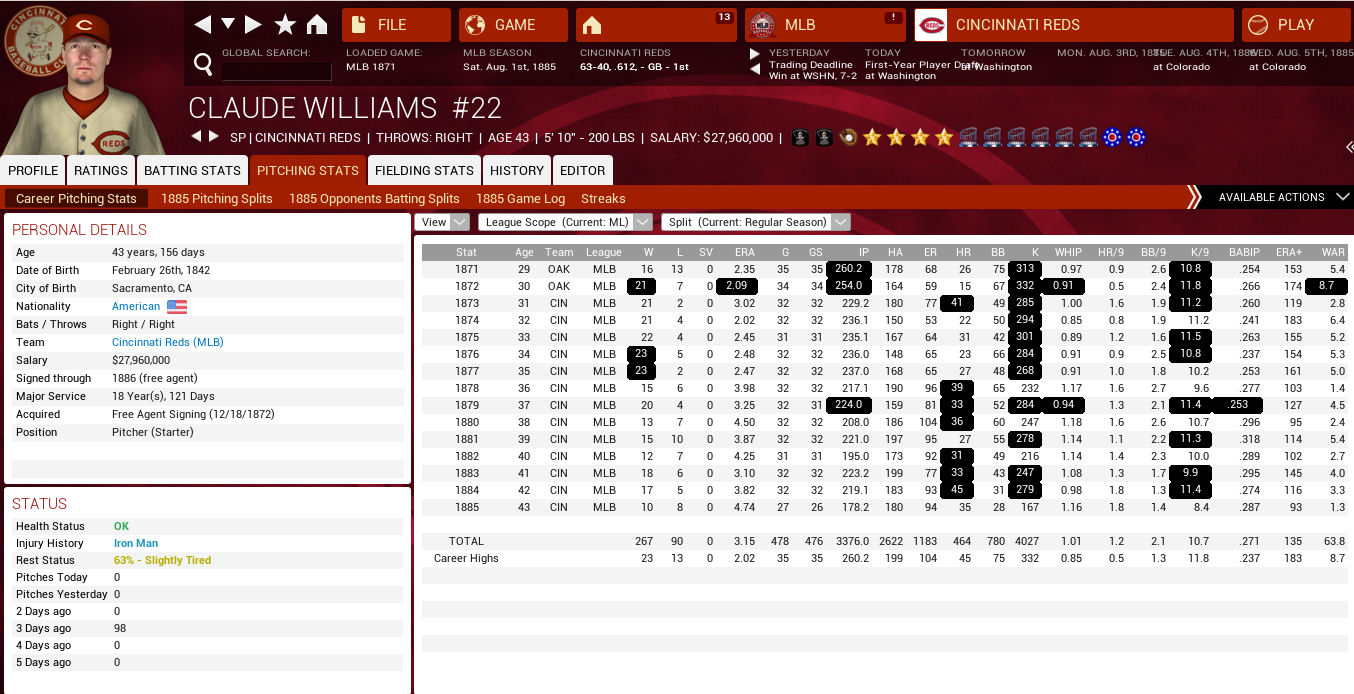Click the back navigation arrow icon

click(x=202, y=25)
